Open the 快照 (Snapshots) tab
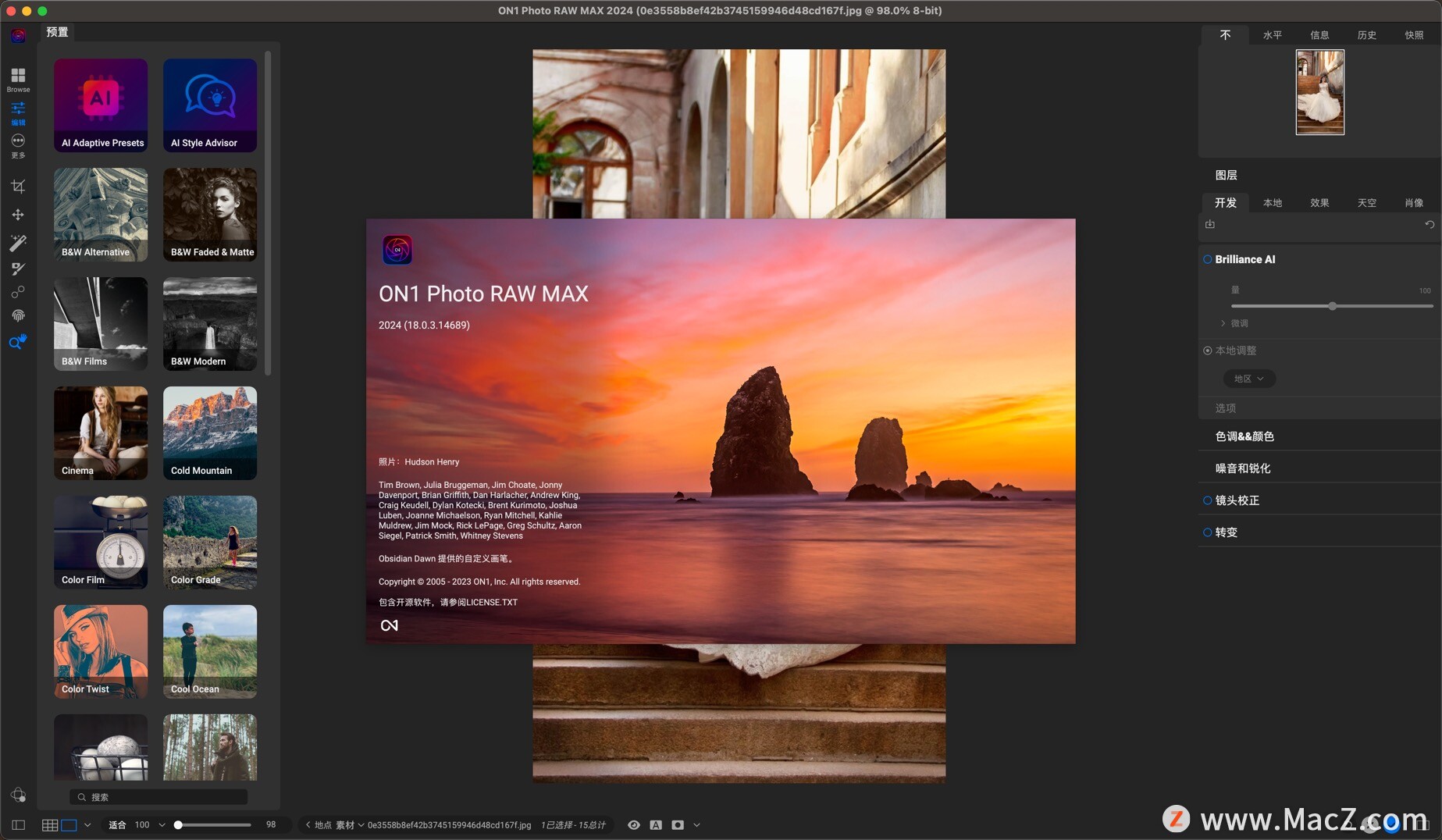The image size is (1442, 840). coord(1414,35)
